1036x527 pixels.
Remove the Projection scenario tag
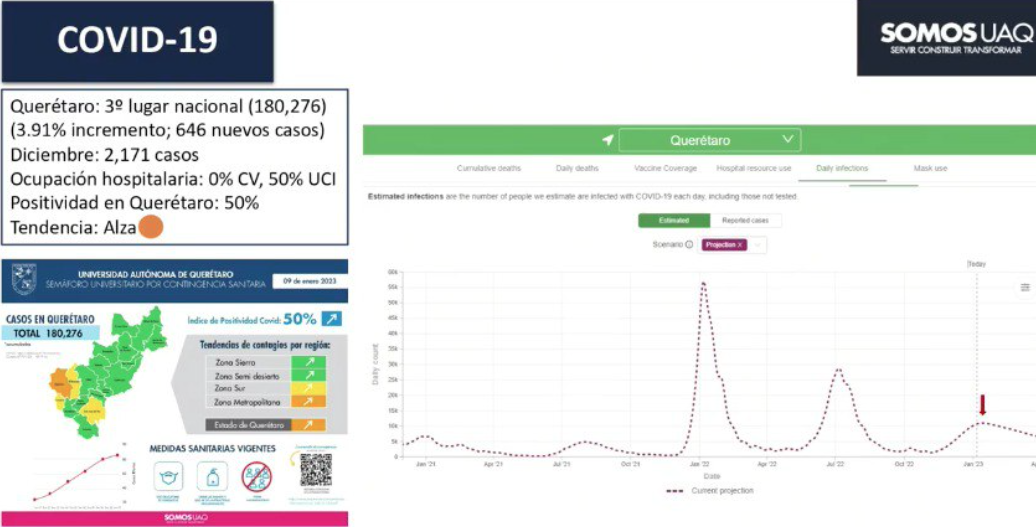coord(740,245)
